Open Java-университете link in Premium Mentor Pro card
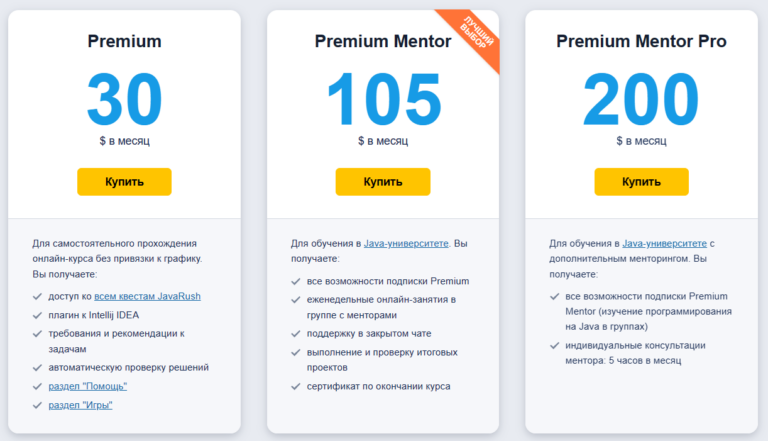 coord(665,243)
